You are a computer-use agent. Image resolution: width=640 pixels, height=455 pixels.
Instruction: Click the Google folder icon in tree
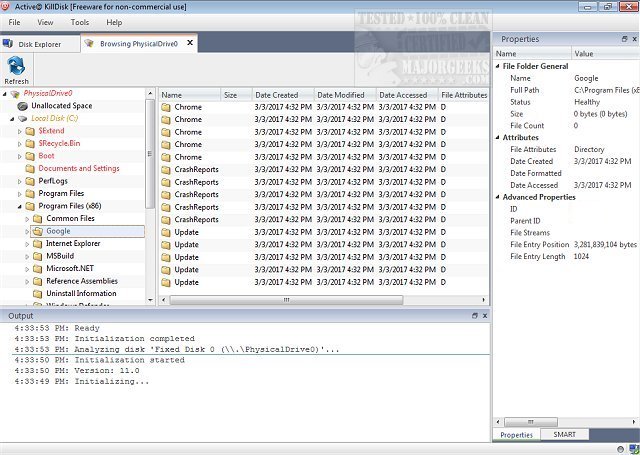click(x=37, y=231)
